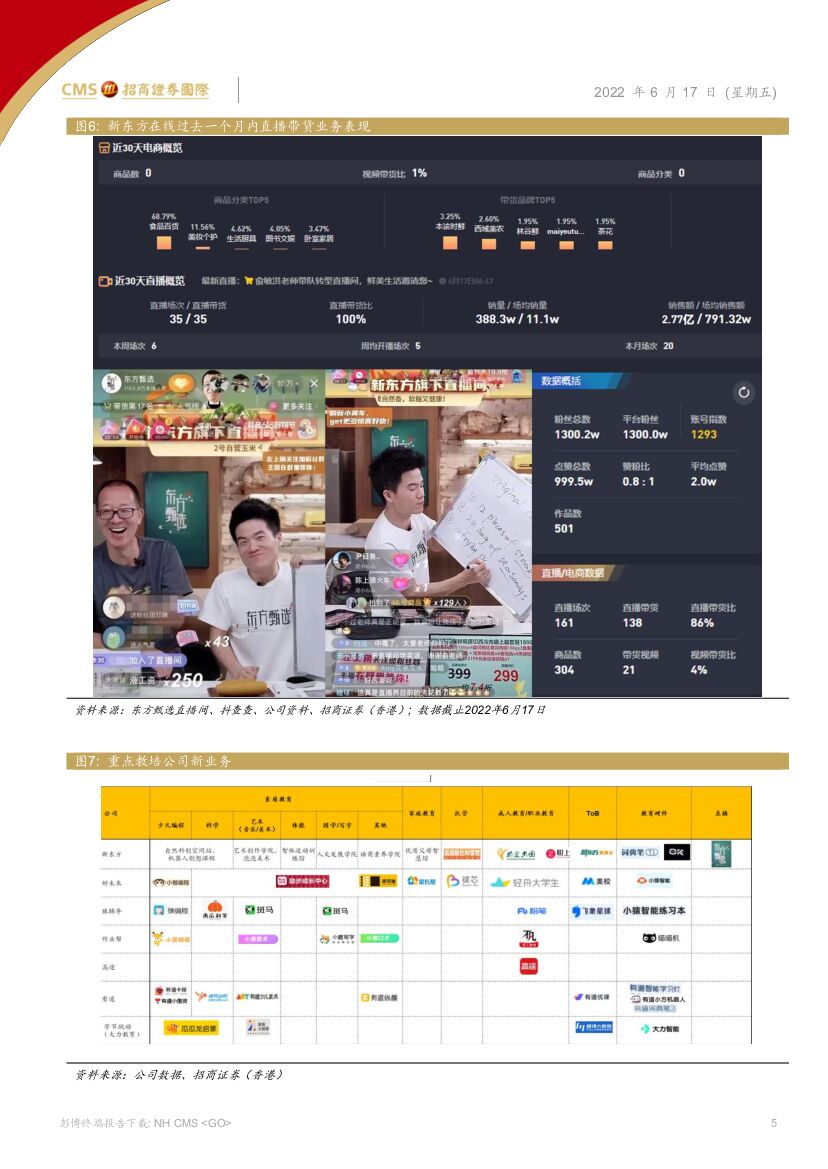Click the 主播 column thumbnail in the 新东方 row
This screenshot has height=1169, width=828.
click(721, 853)
